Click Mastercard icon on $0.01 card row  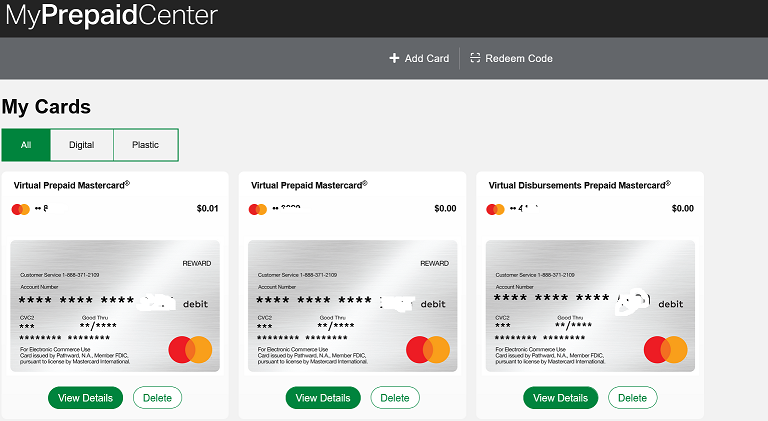click(x=21, y=210)
